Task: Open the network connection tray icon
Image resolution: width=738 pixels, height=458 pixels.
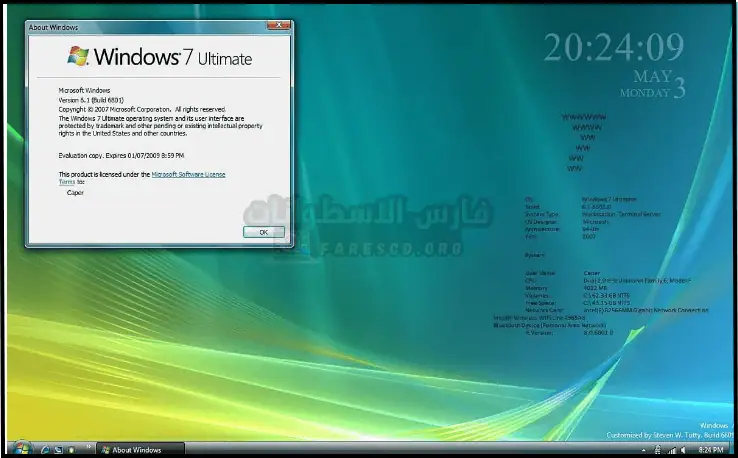Action: (x=658, y=450)
